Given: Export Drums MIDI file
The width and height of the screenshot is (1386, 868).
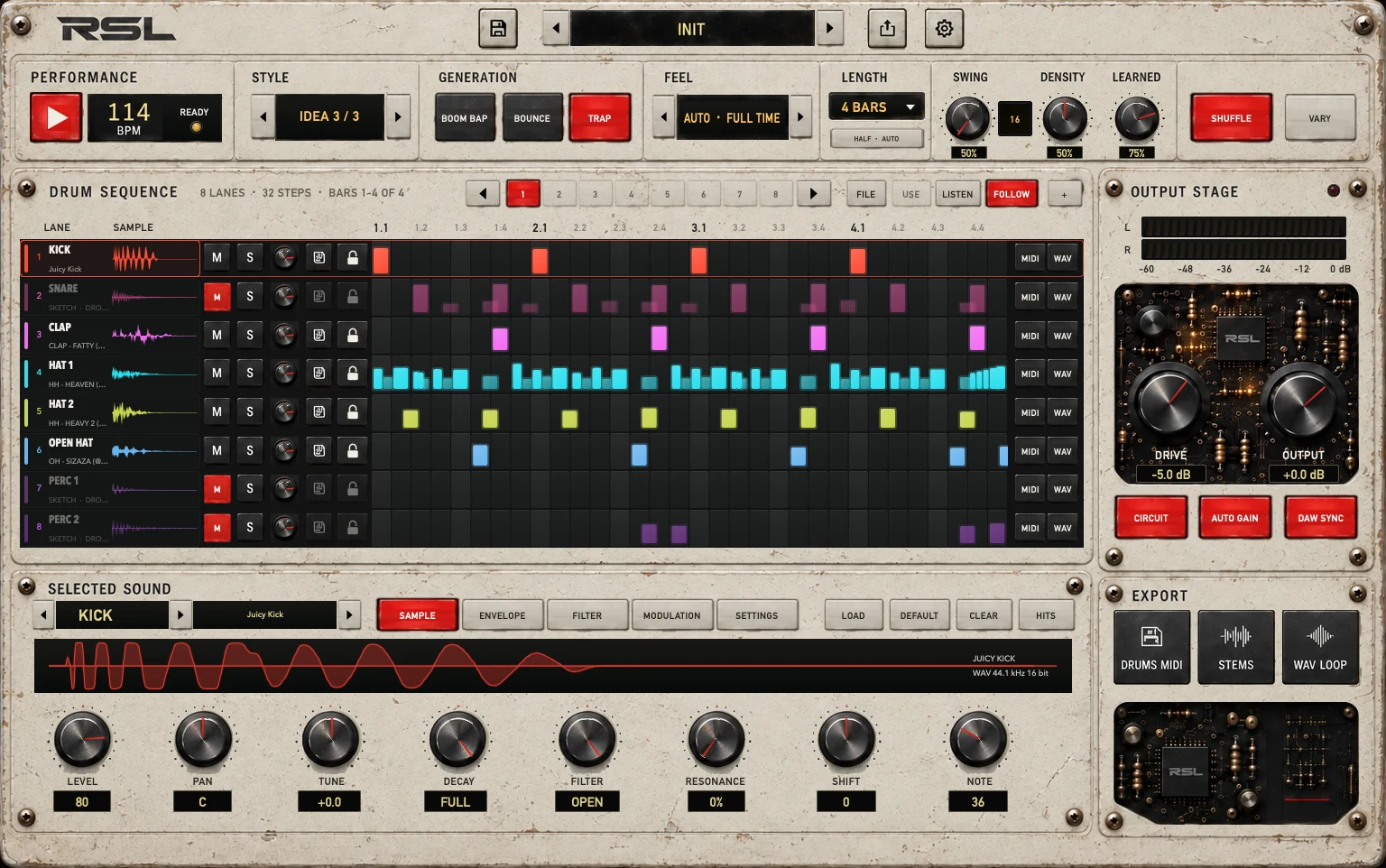Looking at the screenshot, I should [x=1151, y=647].
